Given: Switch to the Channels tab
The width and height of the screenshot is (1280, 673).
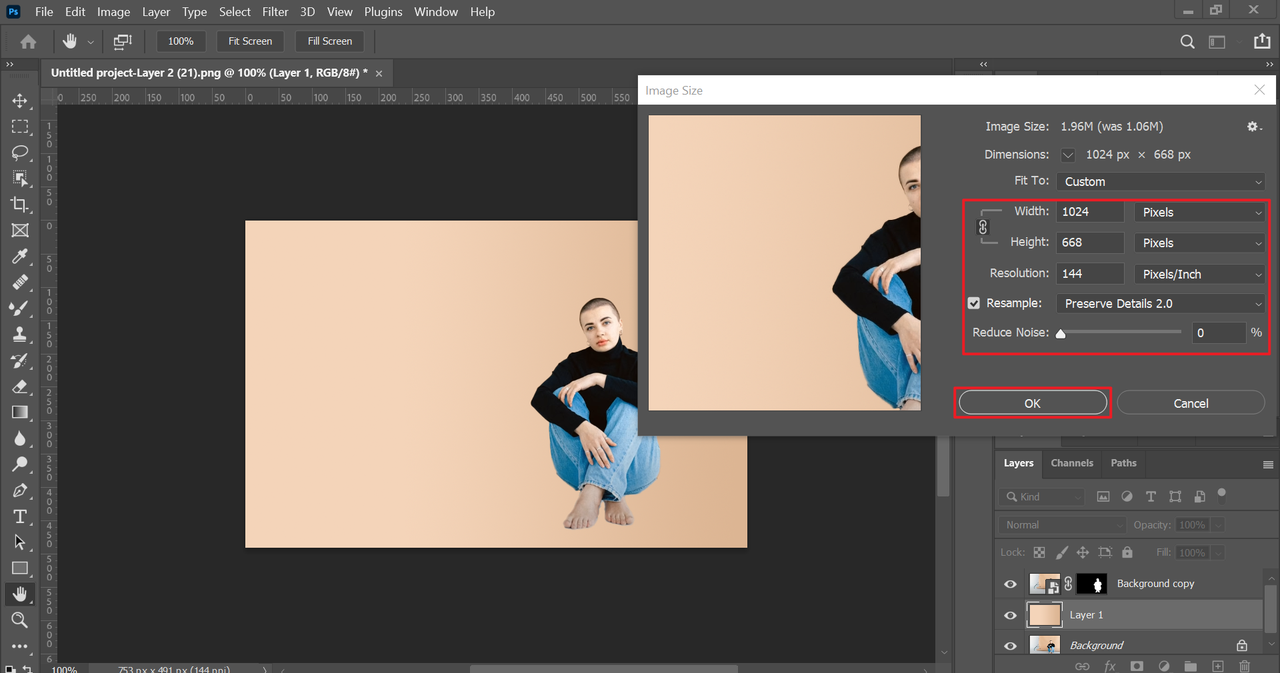Looking at the screenshot, I should click(x=1071, y=463).
